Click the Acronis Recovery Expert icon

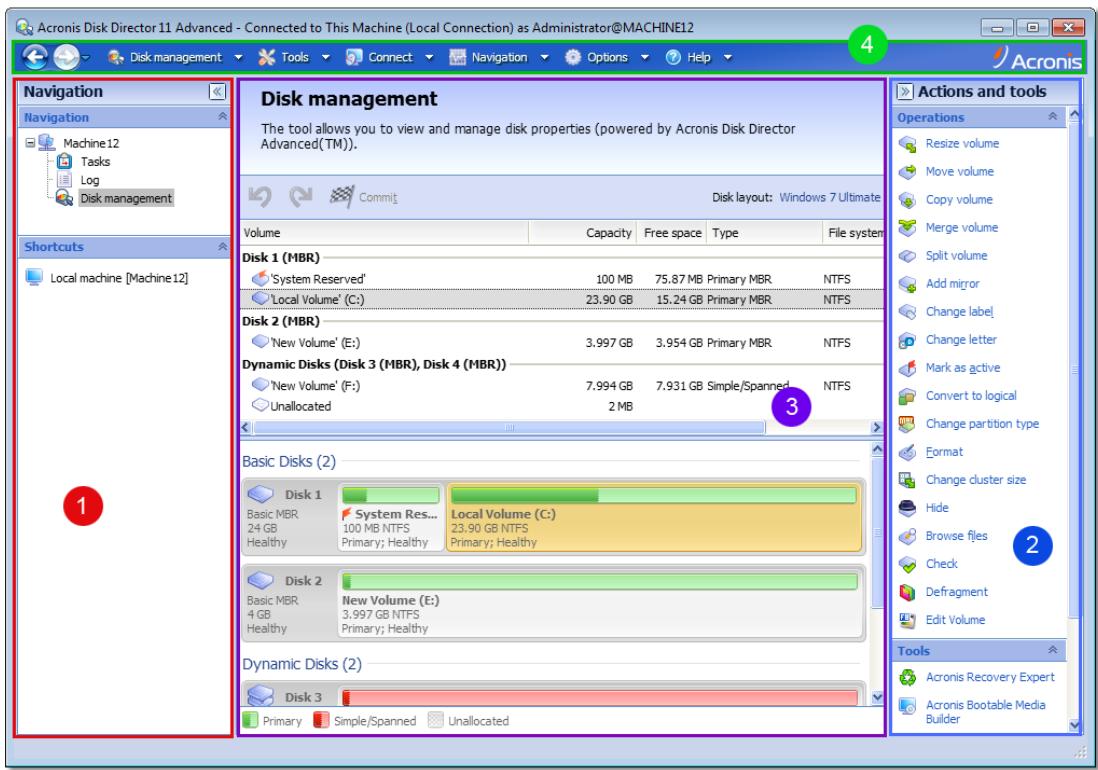(908, 678)
